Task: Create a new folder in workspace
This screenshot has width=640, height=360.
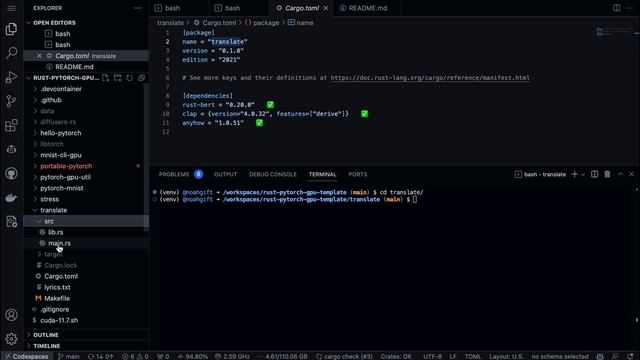Action: [118, 78]
